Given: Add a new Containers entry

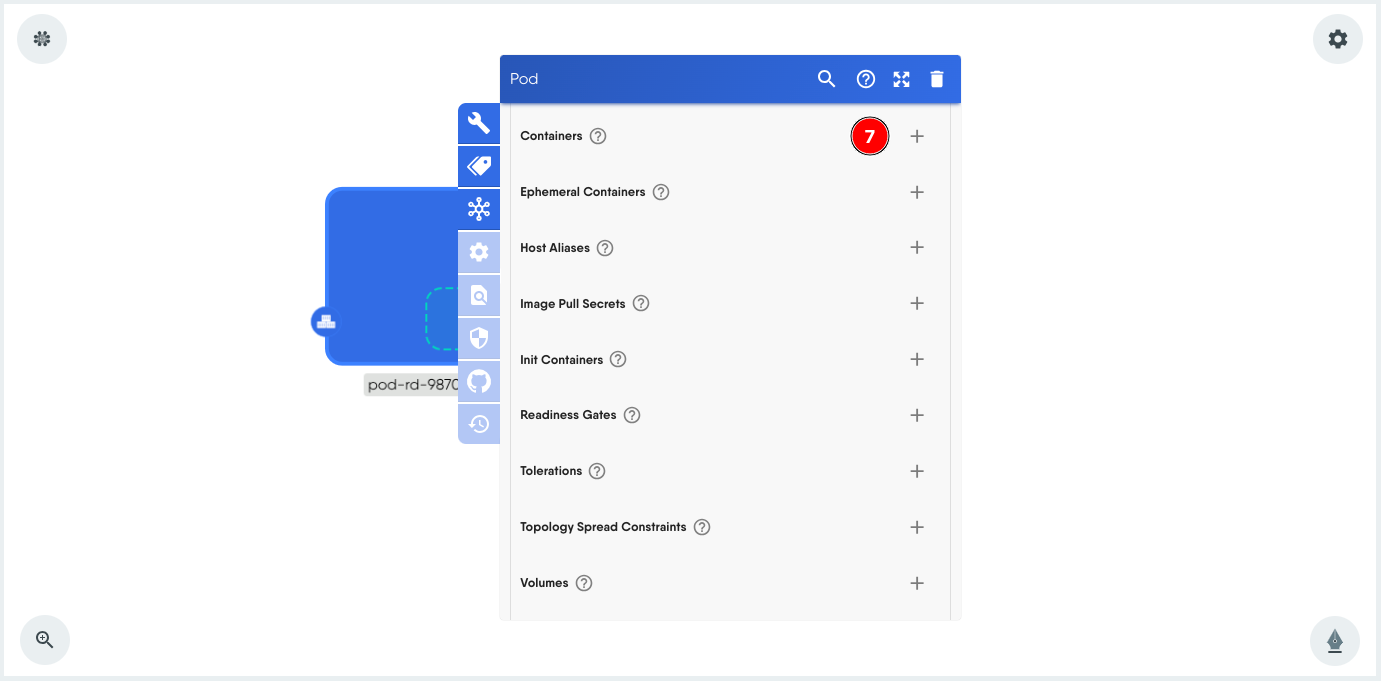Looking at the screenshot, I should (x=917, y=136).
